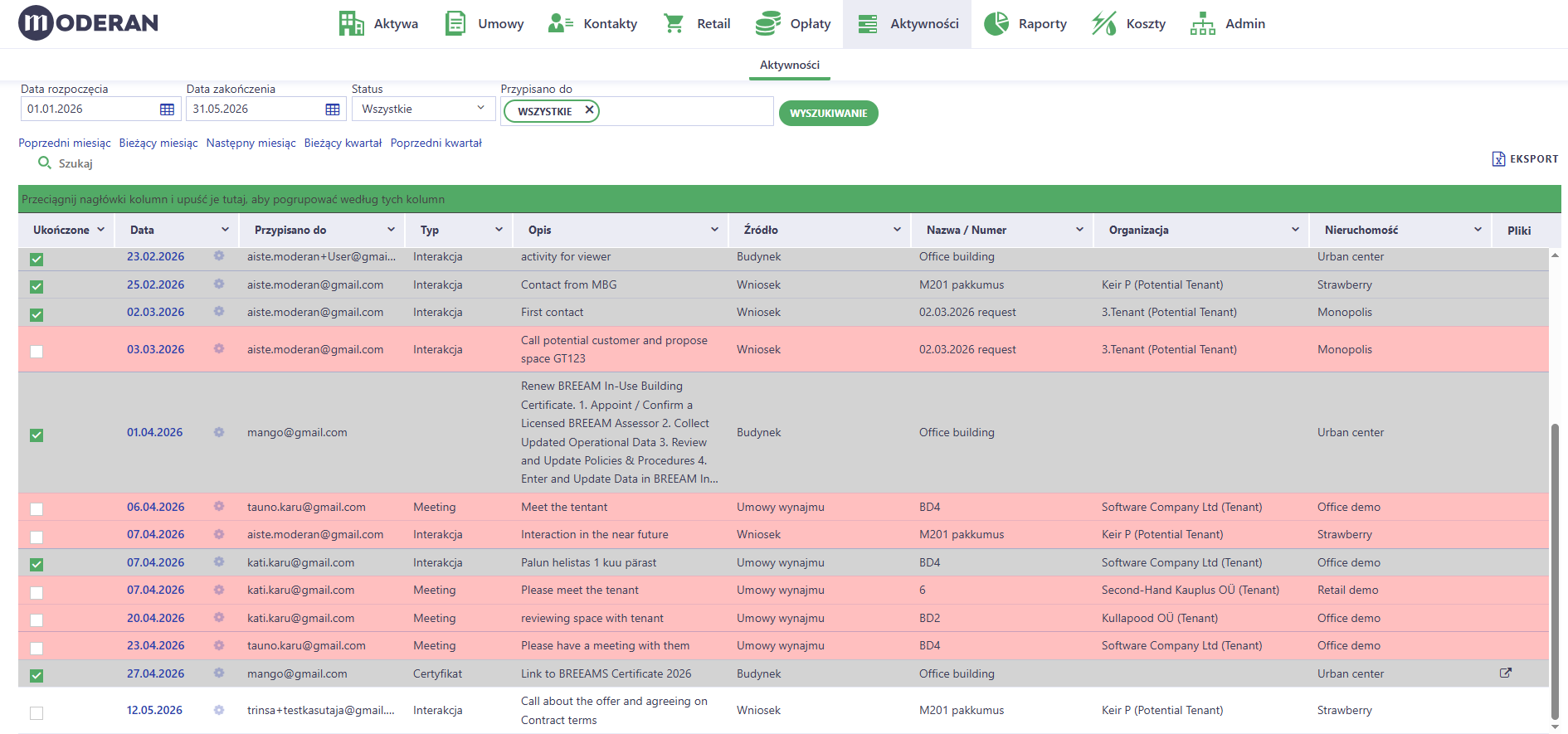Open the Retail shopping cart icon

673,23
